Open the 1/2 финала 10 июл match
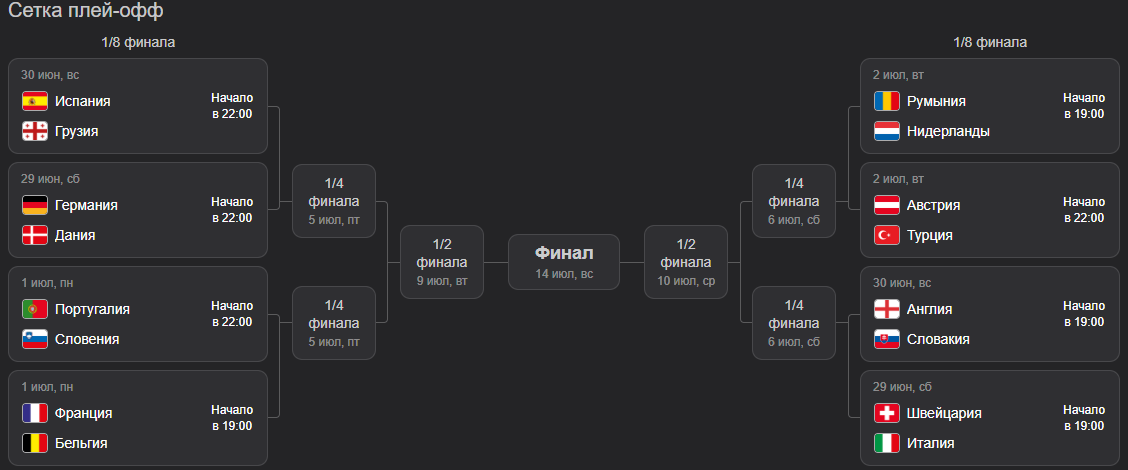The width and height of the screenshot is (1128, 470). tap(686, 262)
